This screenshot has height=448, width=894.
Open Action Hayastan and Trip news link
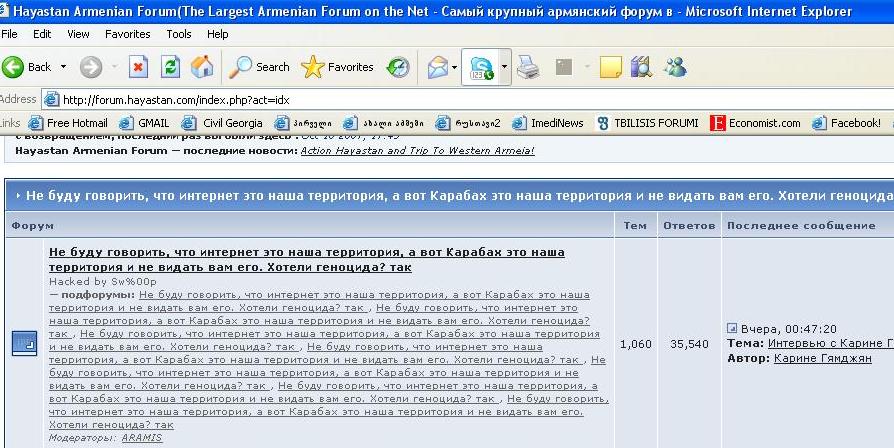417,151
